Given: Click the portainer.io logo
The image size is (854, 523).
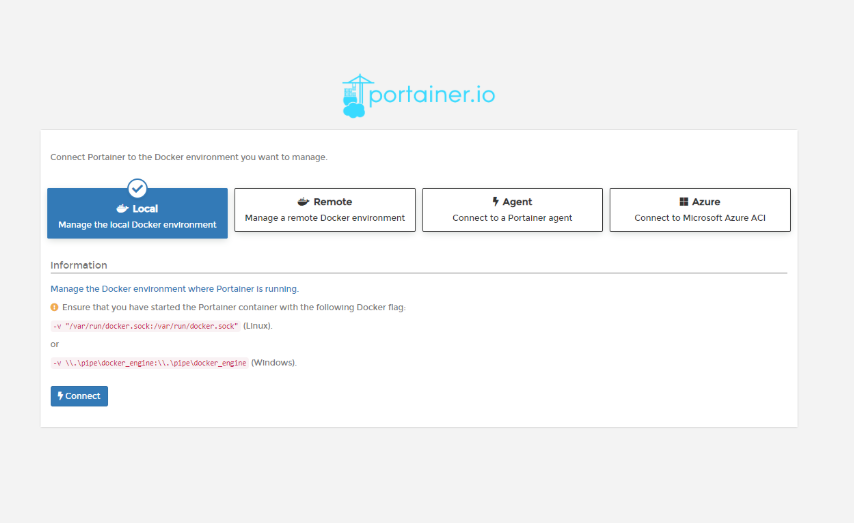Looking at the screenshot, I should click(x=418, y=96).
